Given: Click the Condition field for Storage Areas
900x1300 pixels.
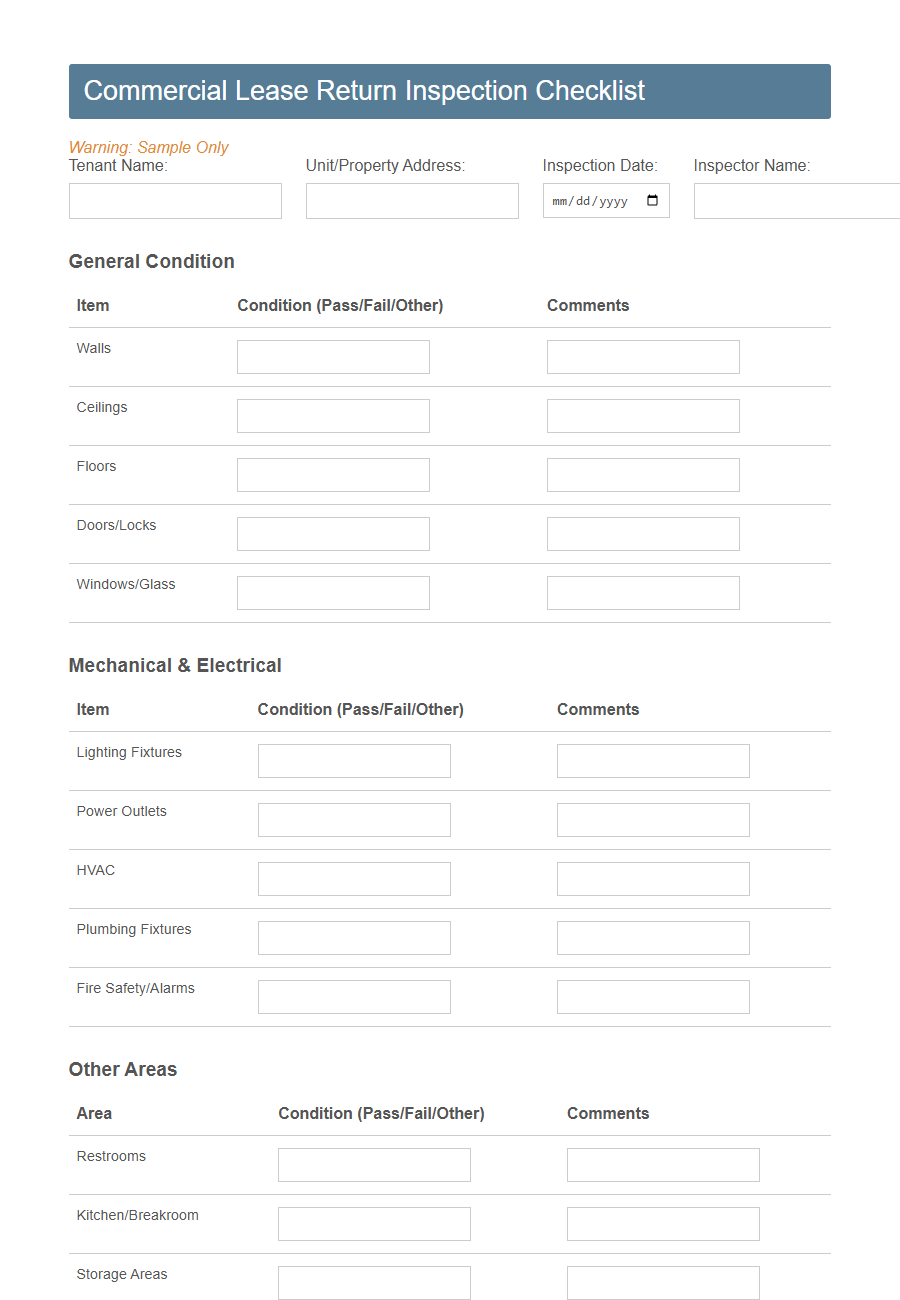Looking at the screenshot, I should click(374, 1282).
